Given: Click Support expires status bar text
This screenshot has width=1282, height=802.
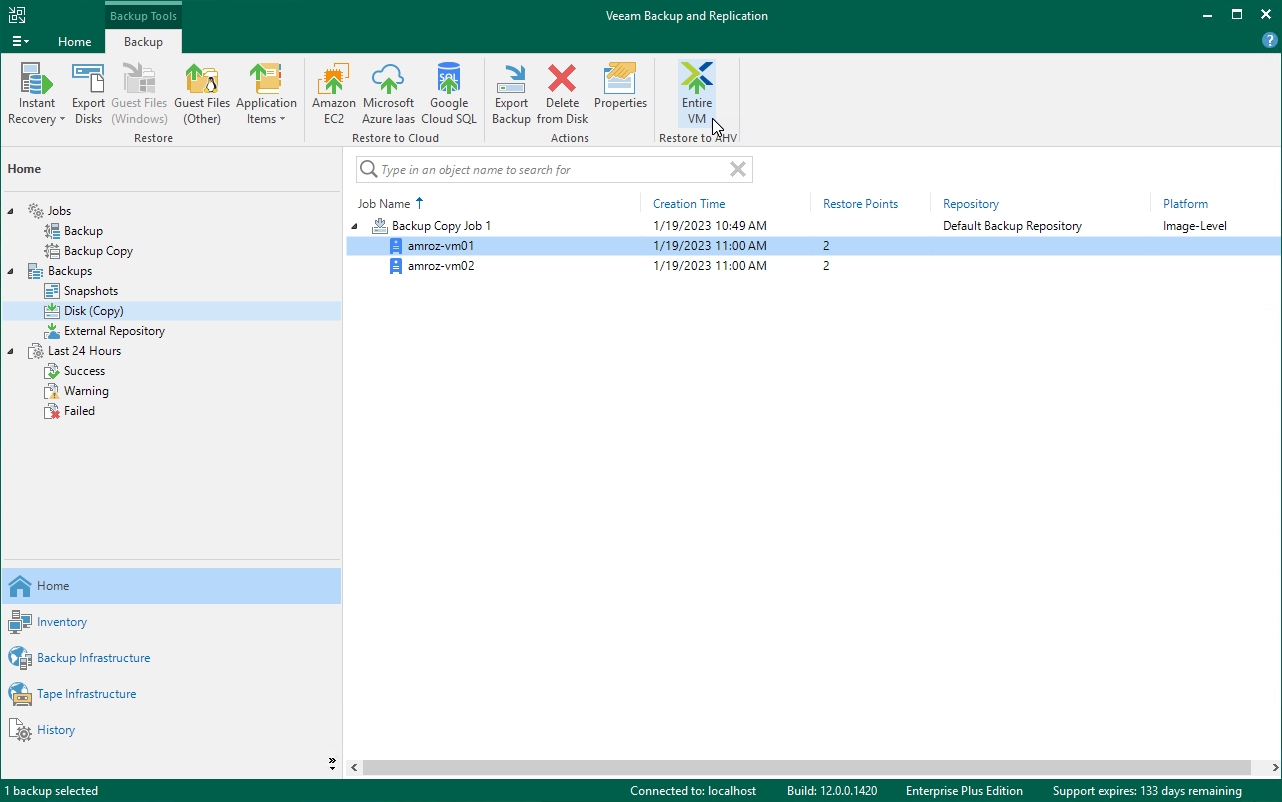Looking at the screenshot, I should (1147, 791).
